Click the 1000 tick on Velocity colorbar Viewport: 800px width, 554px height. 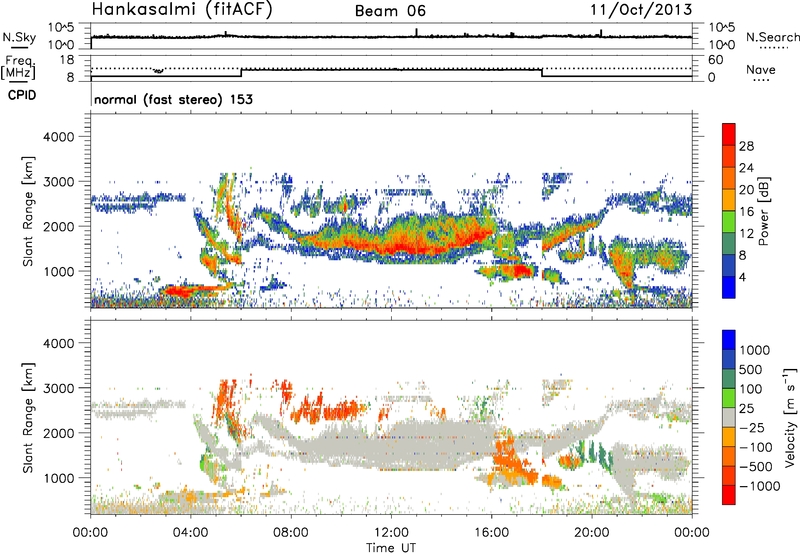click(755, 350)
